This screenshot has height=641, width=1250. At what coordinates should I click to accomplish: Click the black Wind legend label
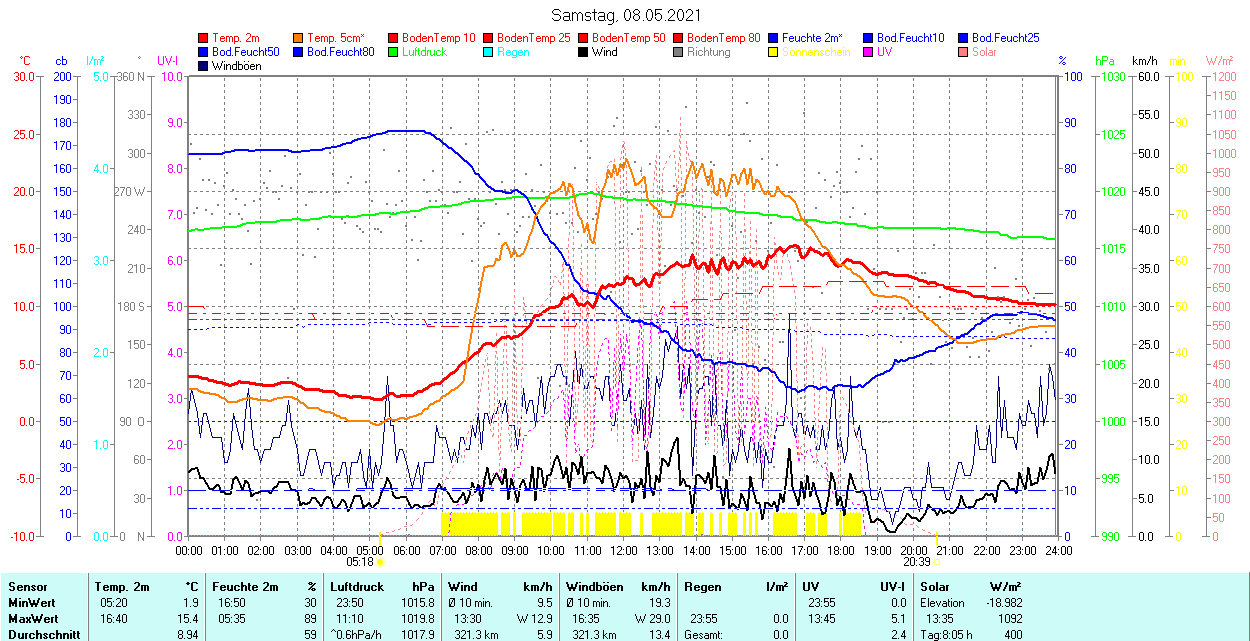tap(604, 52)
